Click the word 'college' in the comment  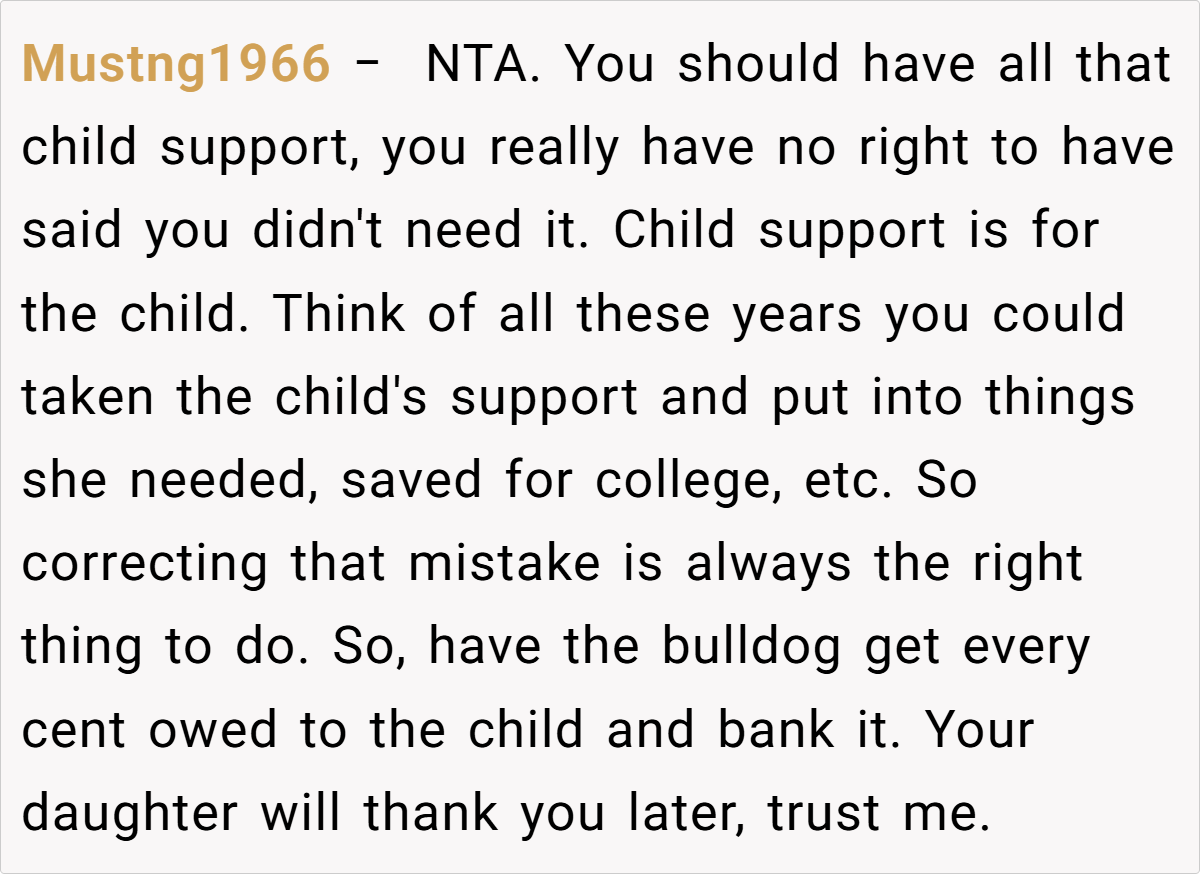[x=688, y=480]
